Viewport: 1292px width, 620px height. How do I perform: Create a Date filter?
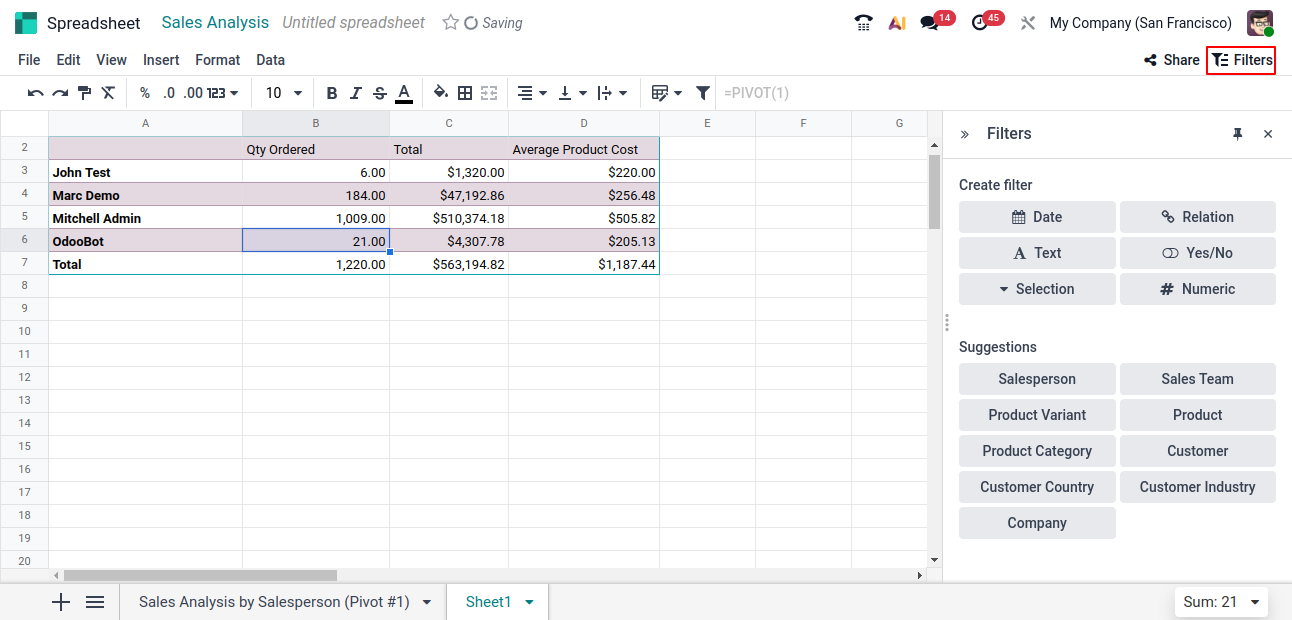tap(1037, 217)
